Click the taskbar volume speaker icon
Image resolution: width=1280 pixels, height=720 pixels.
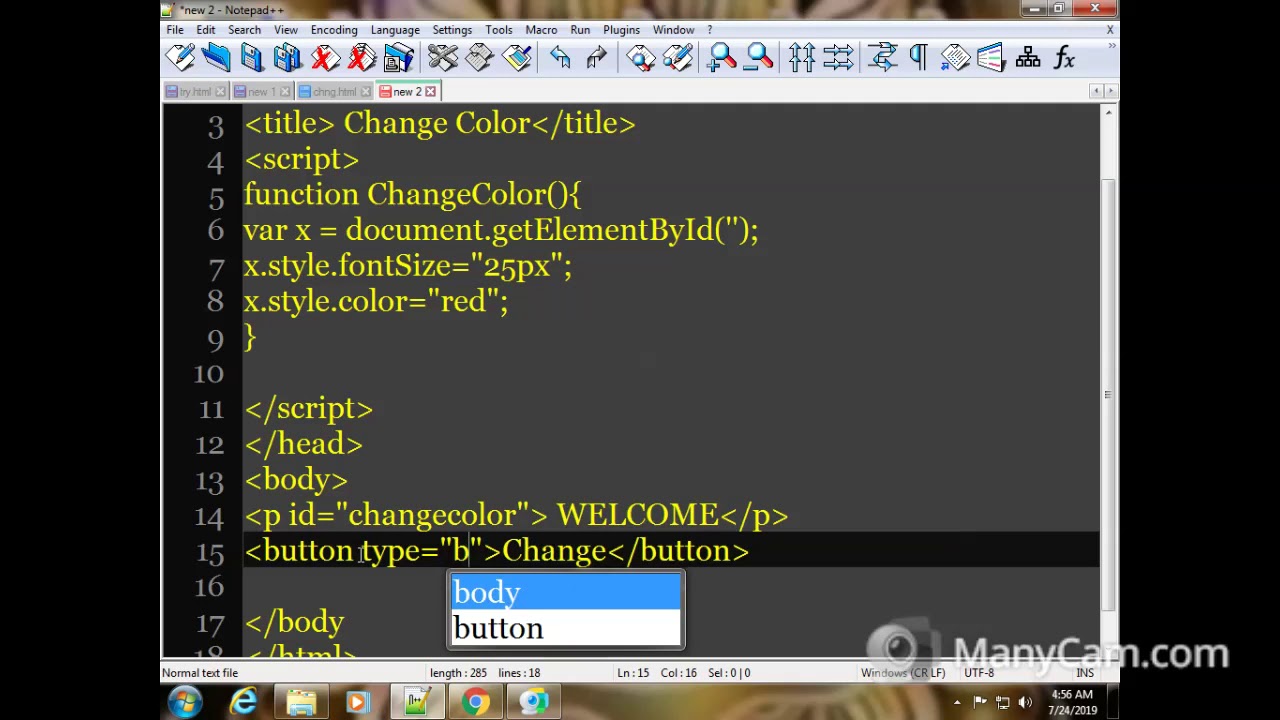[x=1025, y=702]
